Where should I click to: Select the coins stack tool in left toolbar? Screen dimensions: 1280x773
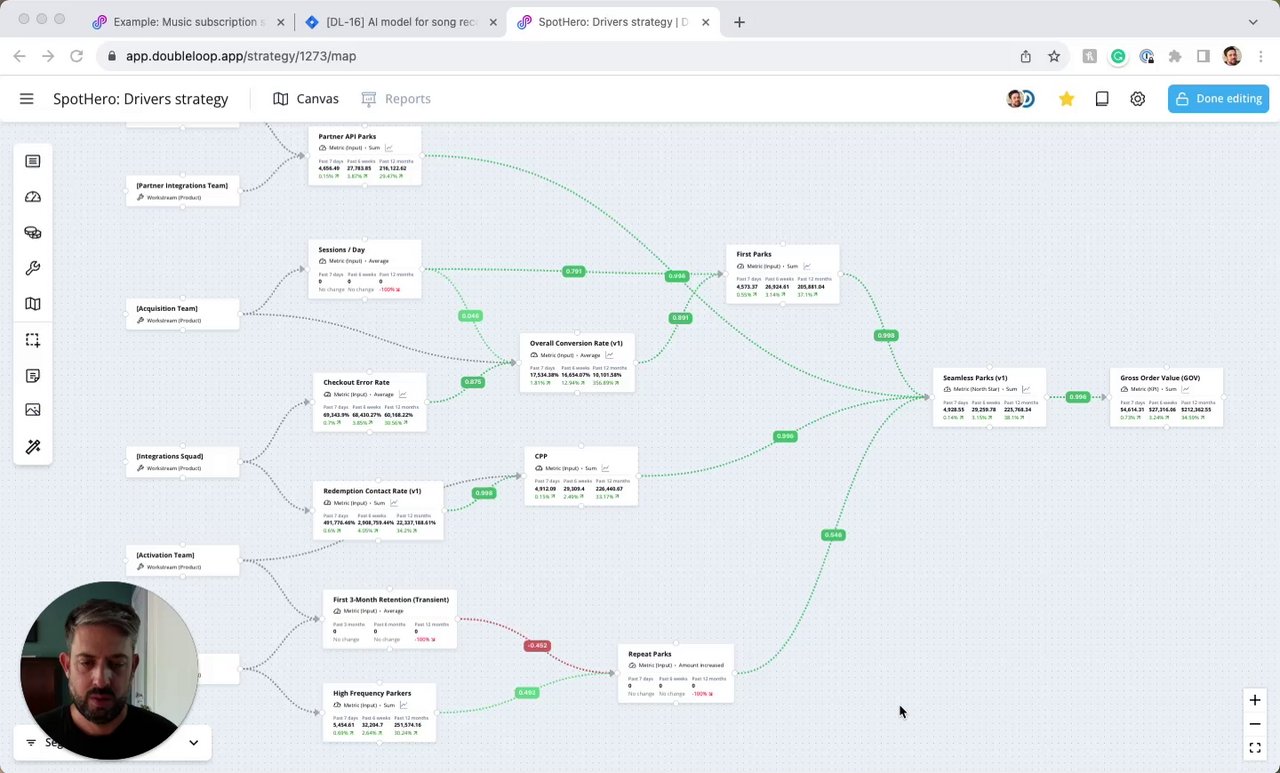33,233
